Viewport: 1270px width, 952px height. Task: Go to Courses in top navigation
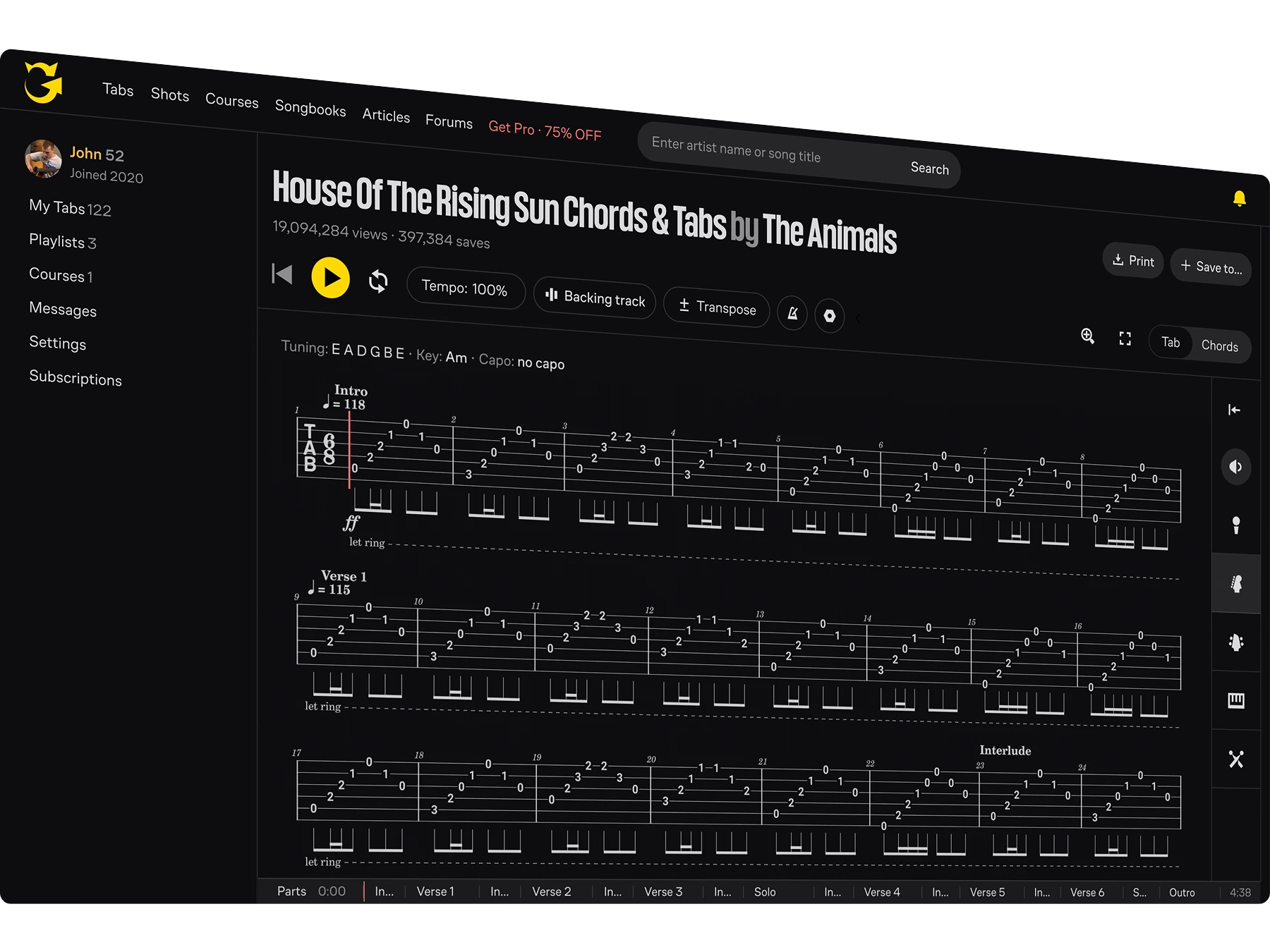(232, 101)
